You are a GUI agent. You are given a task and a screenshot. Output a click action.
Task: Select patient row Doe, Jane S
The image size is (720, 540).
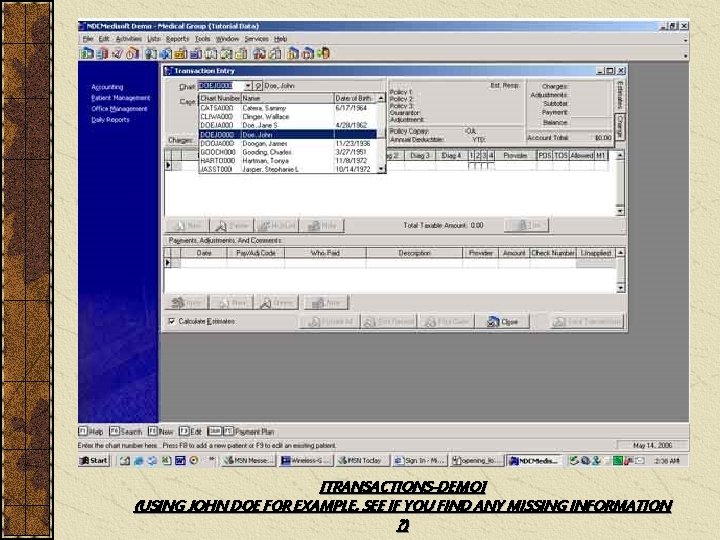click(x=287, y=125)
